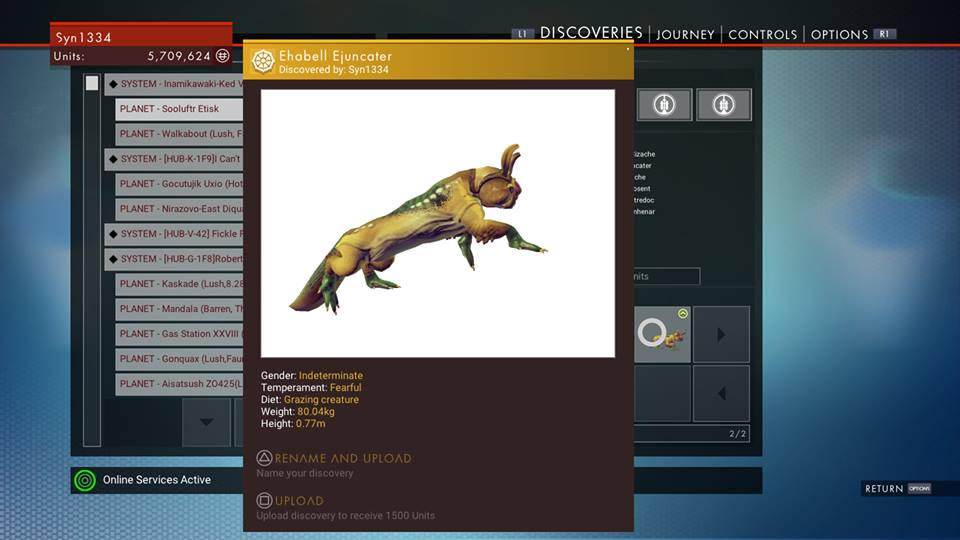Image resolution: width=960 pixels, height=540 pixels.
Task: Click the square Upload button icon
Action: coord(264,500)
